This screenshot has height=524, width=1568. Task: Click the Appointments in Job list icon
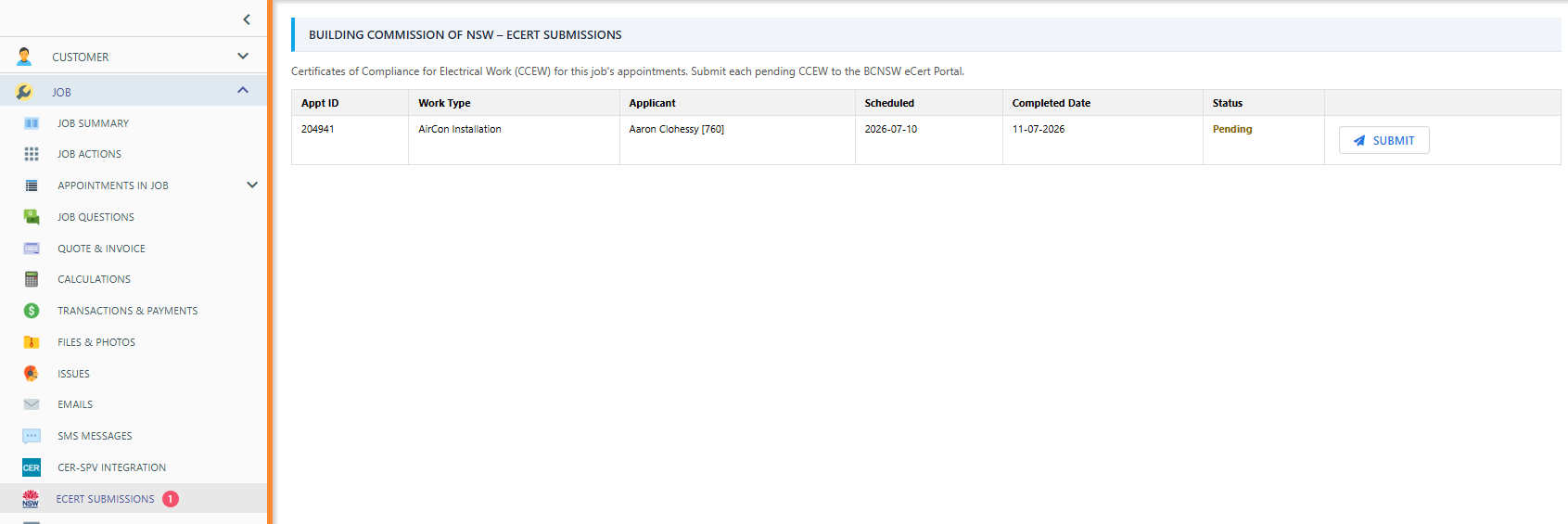tap(32, 185)
